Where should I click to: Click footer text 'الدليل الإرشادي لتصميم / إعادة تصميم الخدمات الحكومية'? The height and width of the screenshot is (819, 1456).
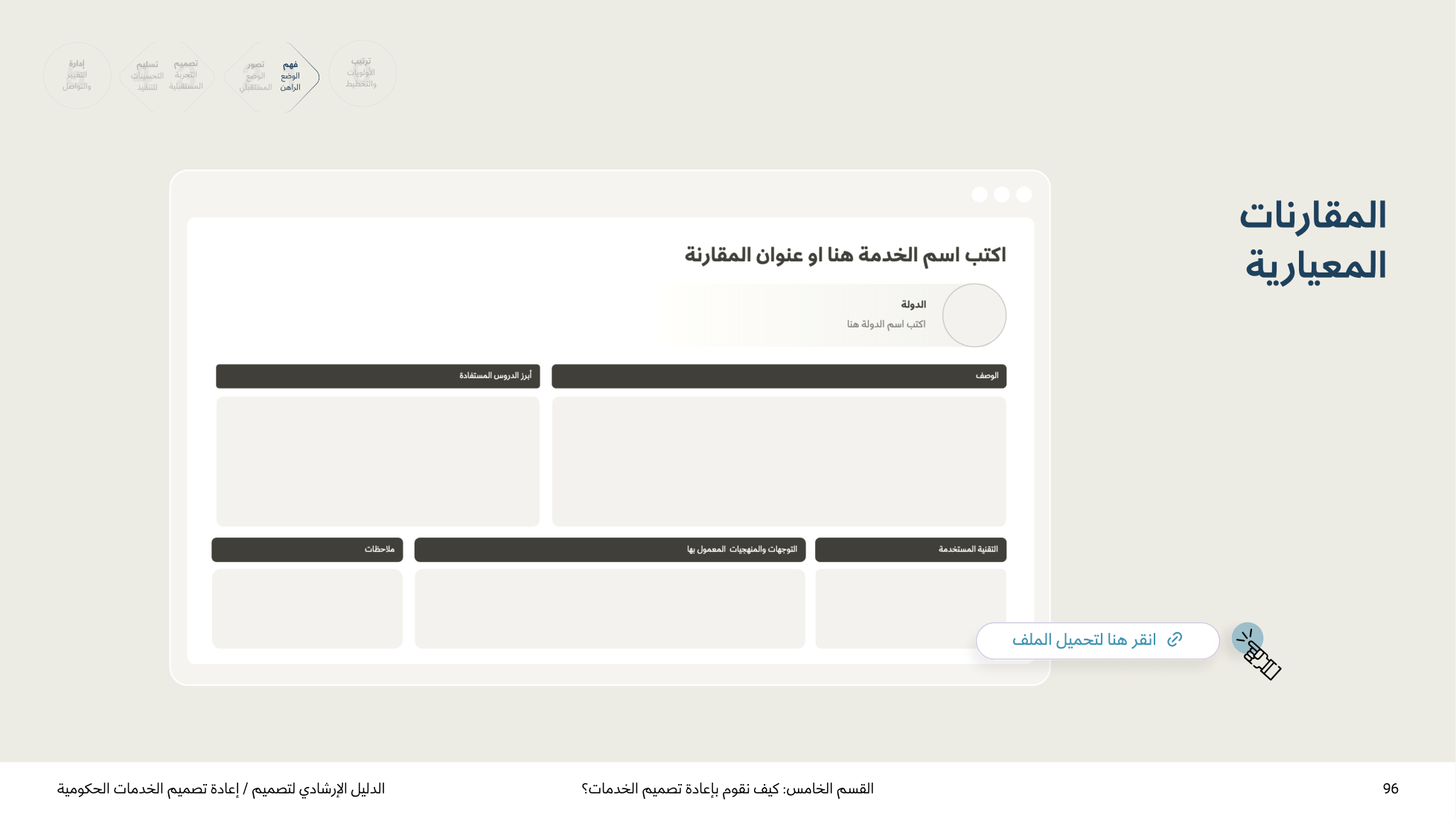tap(221, 788)
